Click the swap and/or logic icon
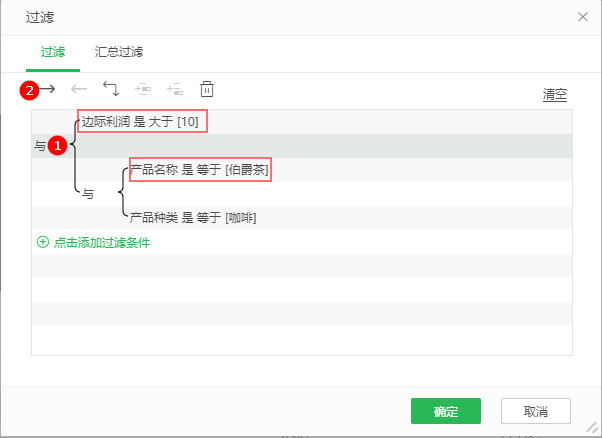Viewport: 602px width, 438px height. pos(111,89)
